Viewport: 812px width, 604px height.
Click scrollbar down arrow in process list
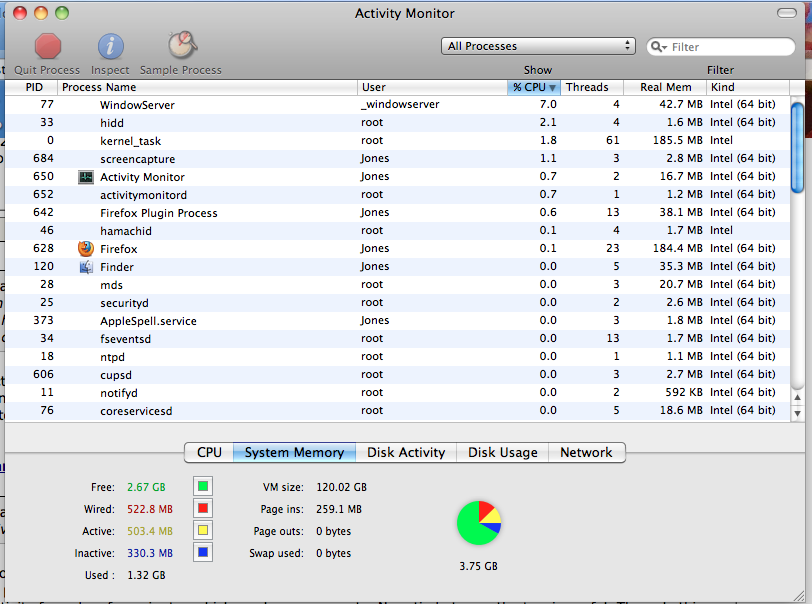pos(798,413)
